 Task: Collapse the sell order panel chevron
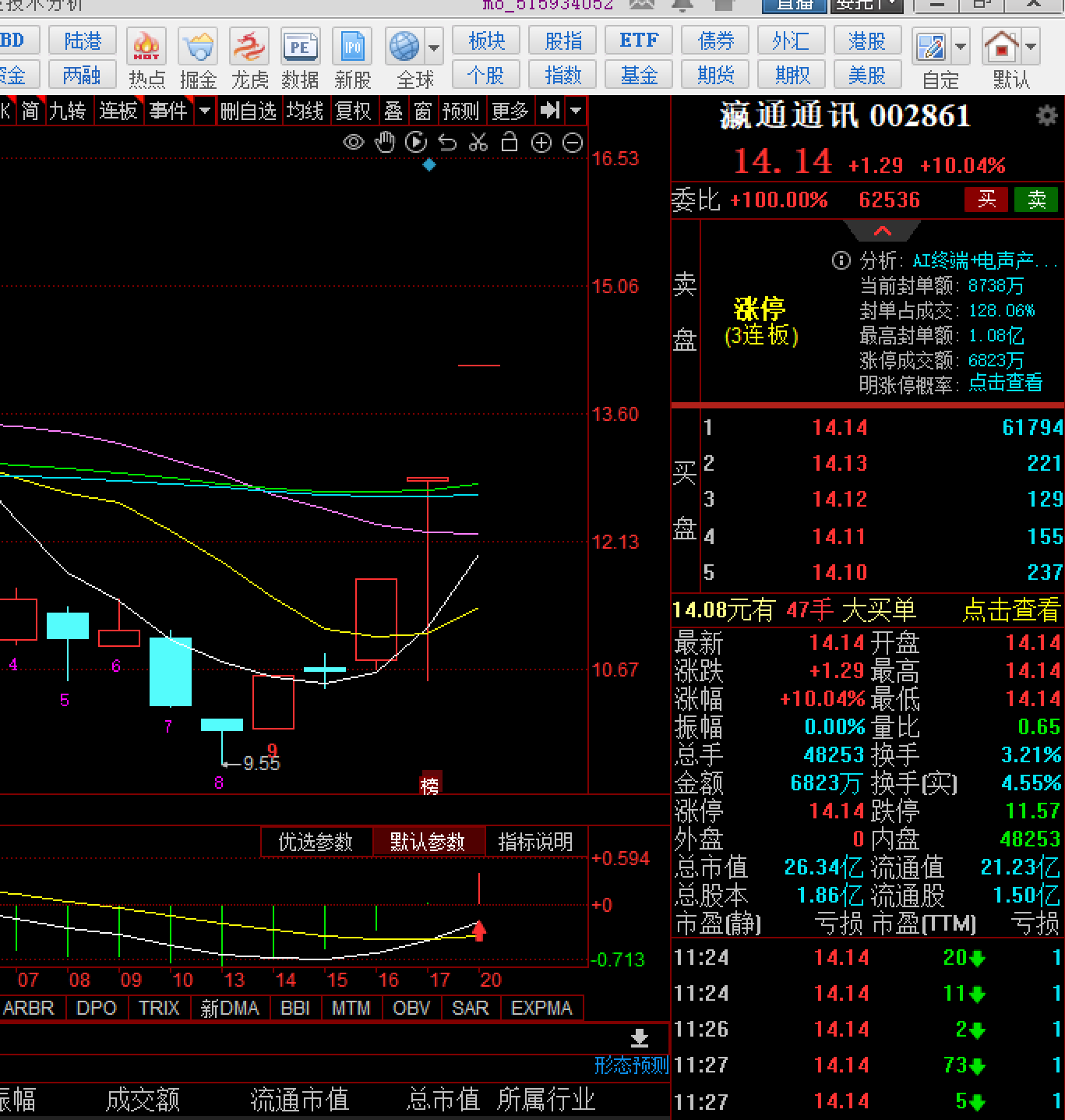[883, 231]
